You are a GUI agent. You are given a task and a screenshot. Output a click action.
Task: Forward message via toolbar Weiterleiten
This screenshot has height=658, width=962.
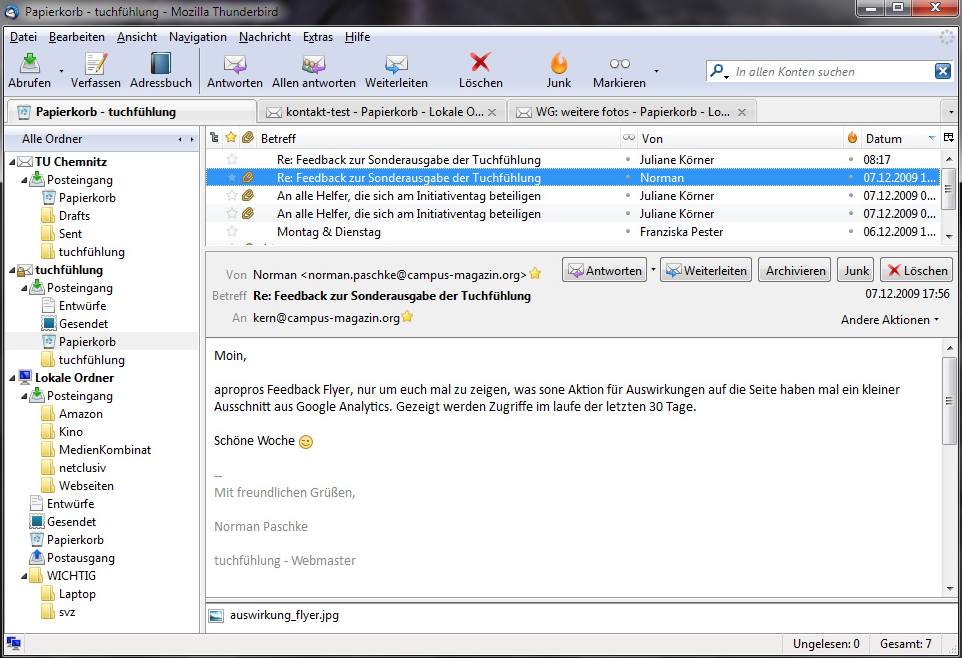[396, 71]
